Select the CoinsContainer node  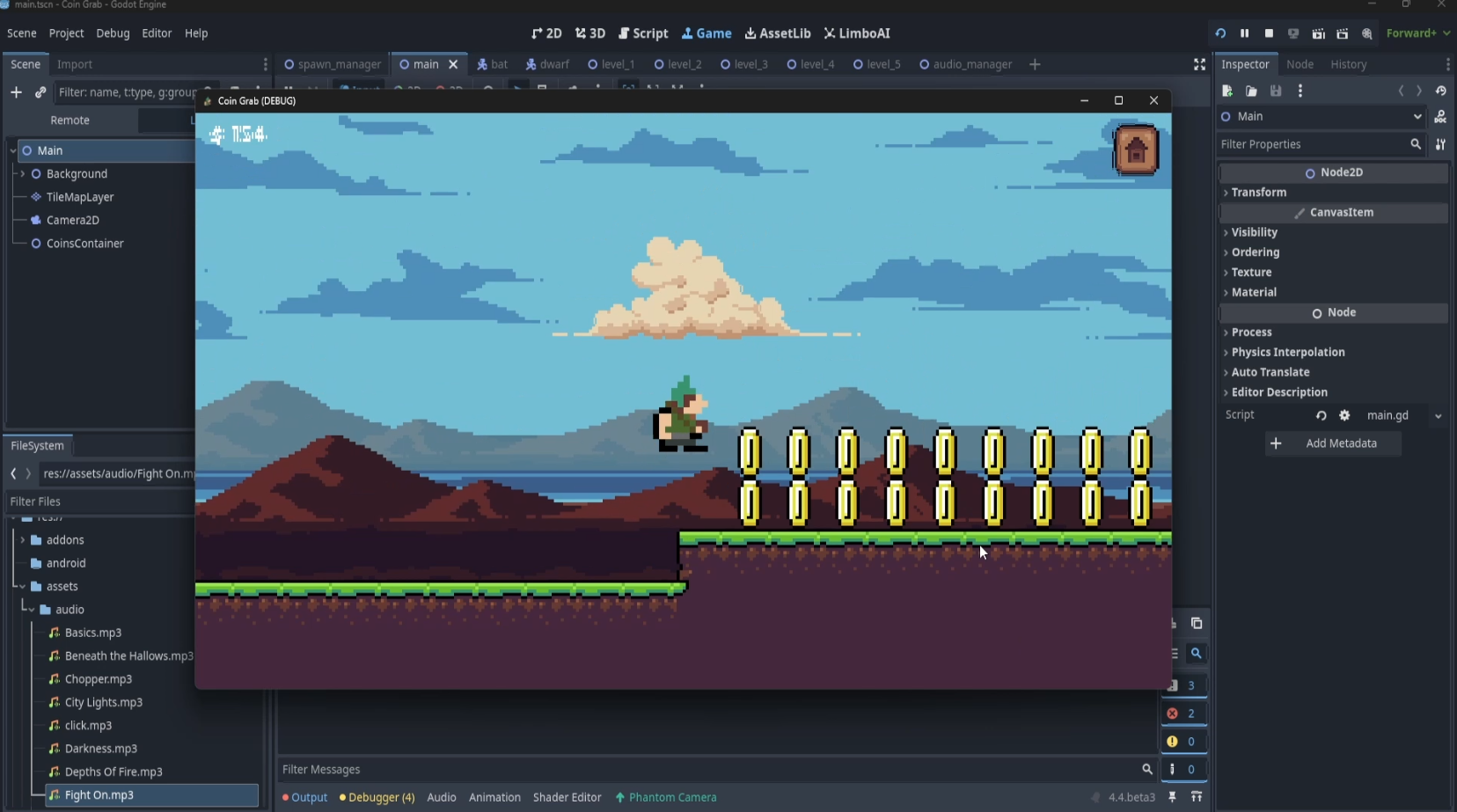coord(84,244)
